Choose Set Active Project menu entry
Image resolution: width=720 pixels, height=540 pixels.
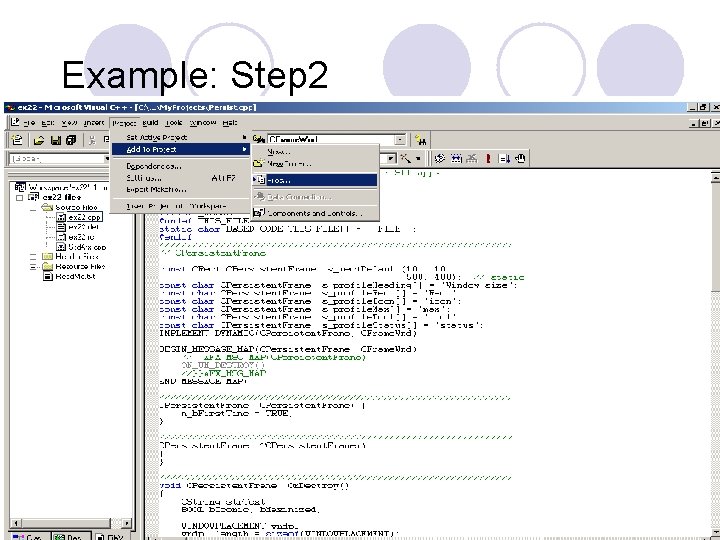[180, 137]
